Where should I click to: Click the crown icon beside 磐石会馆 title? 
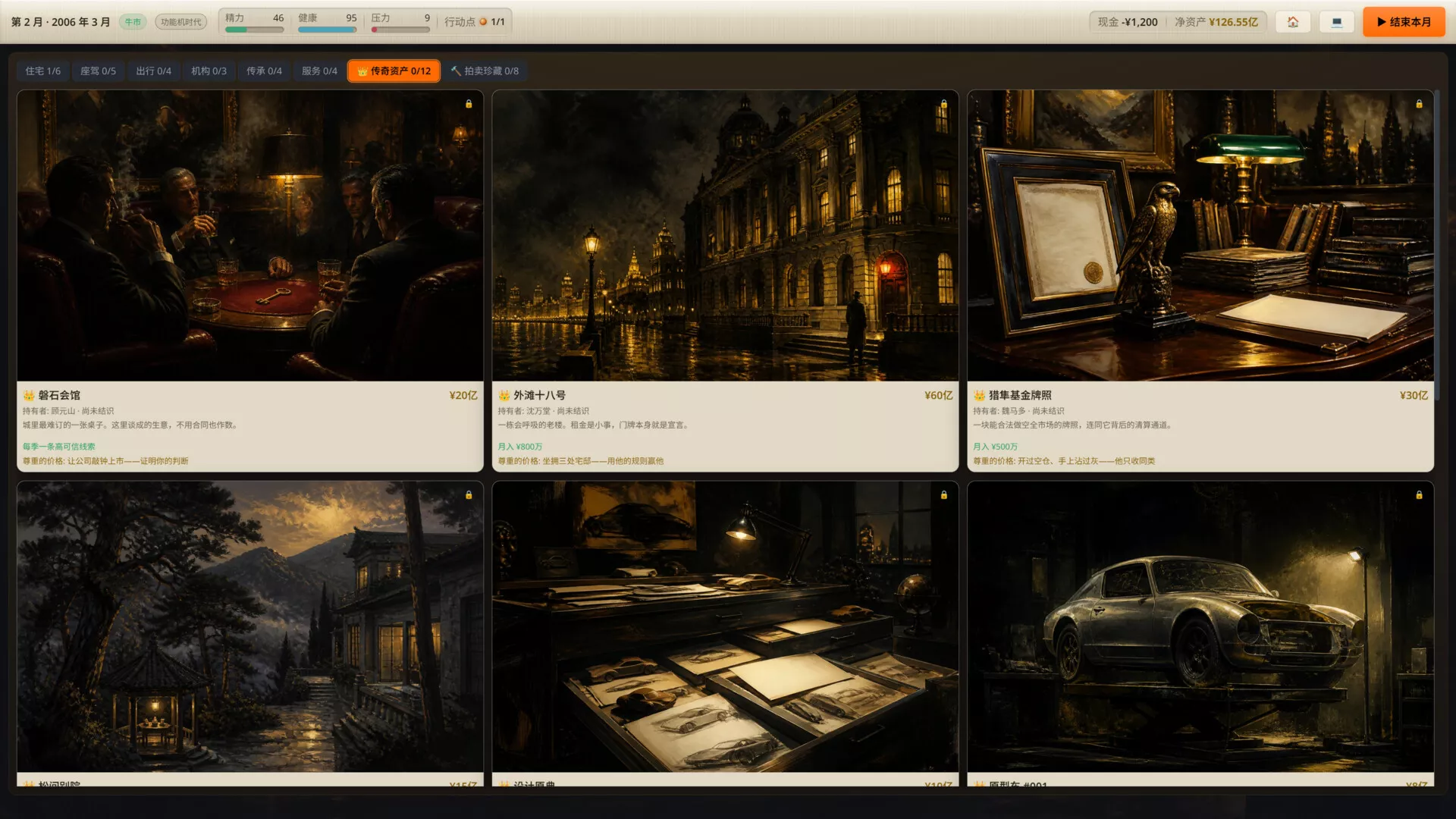pos(29,395)
